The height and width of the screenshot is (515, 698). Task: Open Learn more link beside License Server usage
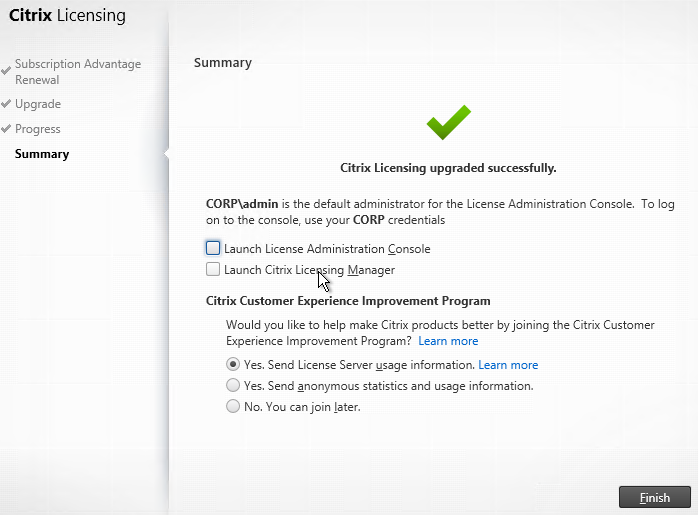pos(508,365)
